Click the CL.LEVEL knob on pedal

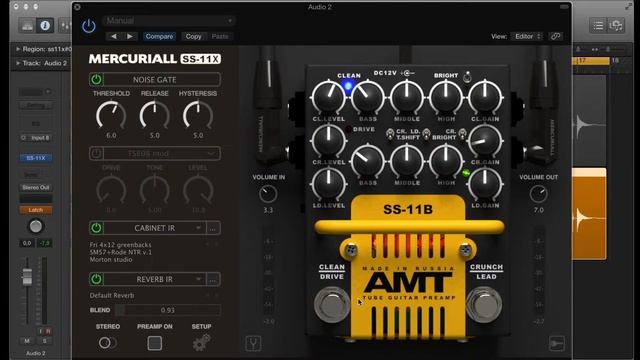(328, 98)
